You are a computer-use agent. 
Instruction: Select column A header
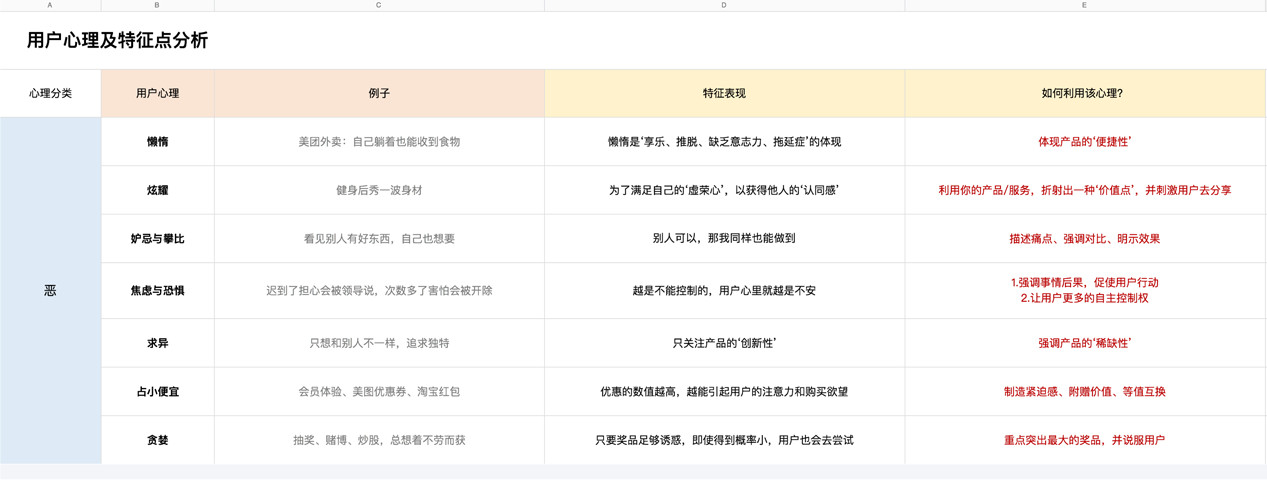[50, 5]
